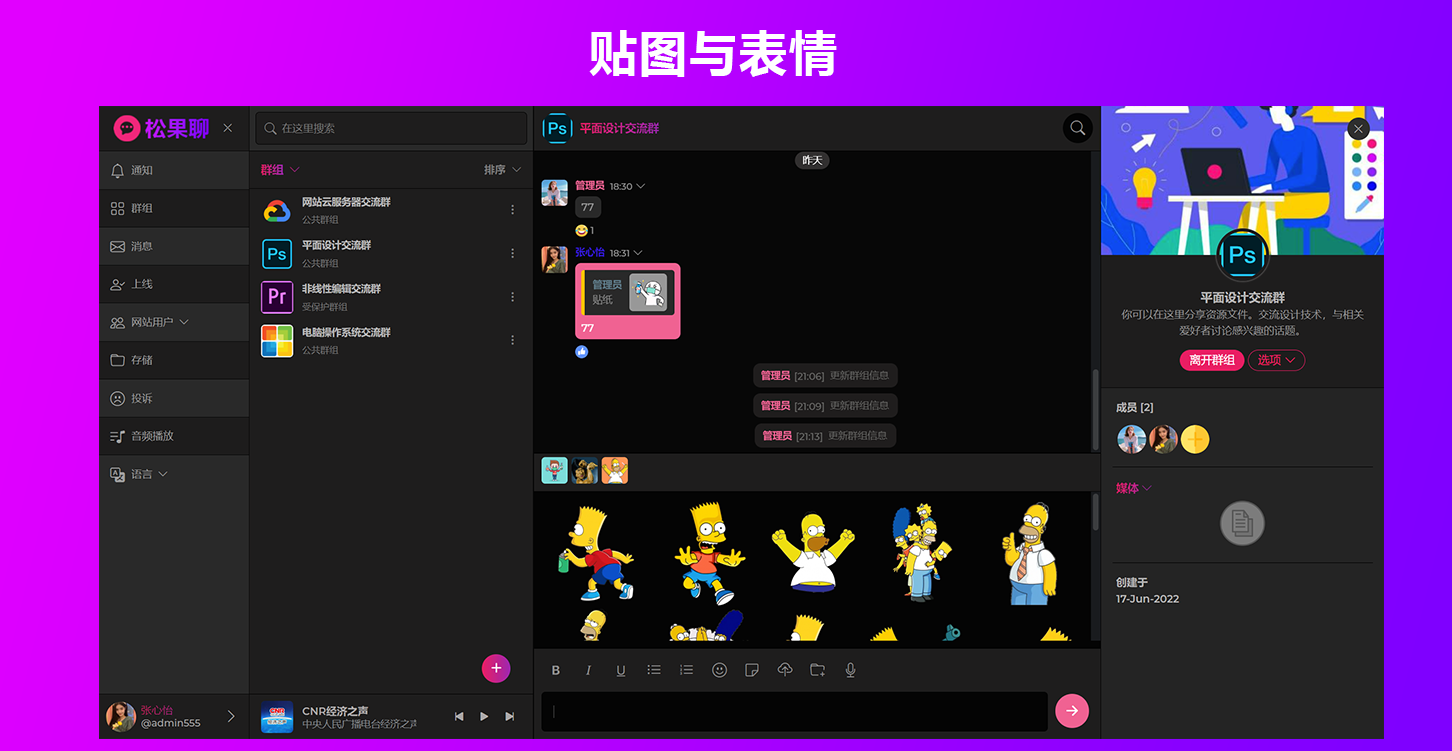Click the 离开群组 leave group button
Screen dimensions: 1452x751
point(1212,360)
